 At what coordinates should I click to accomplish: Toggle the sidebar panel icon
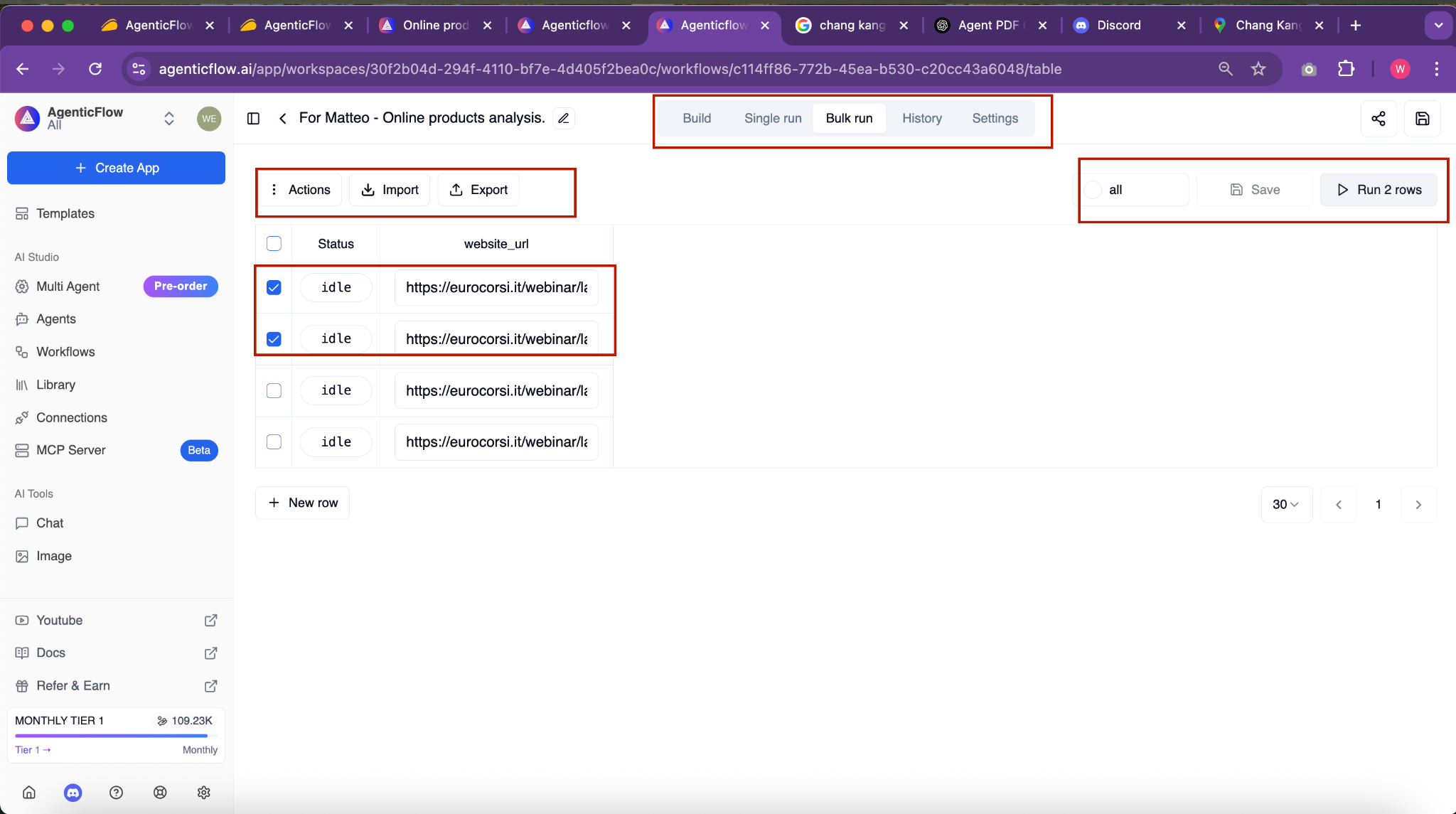click(x=253, y=119)
